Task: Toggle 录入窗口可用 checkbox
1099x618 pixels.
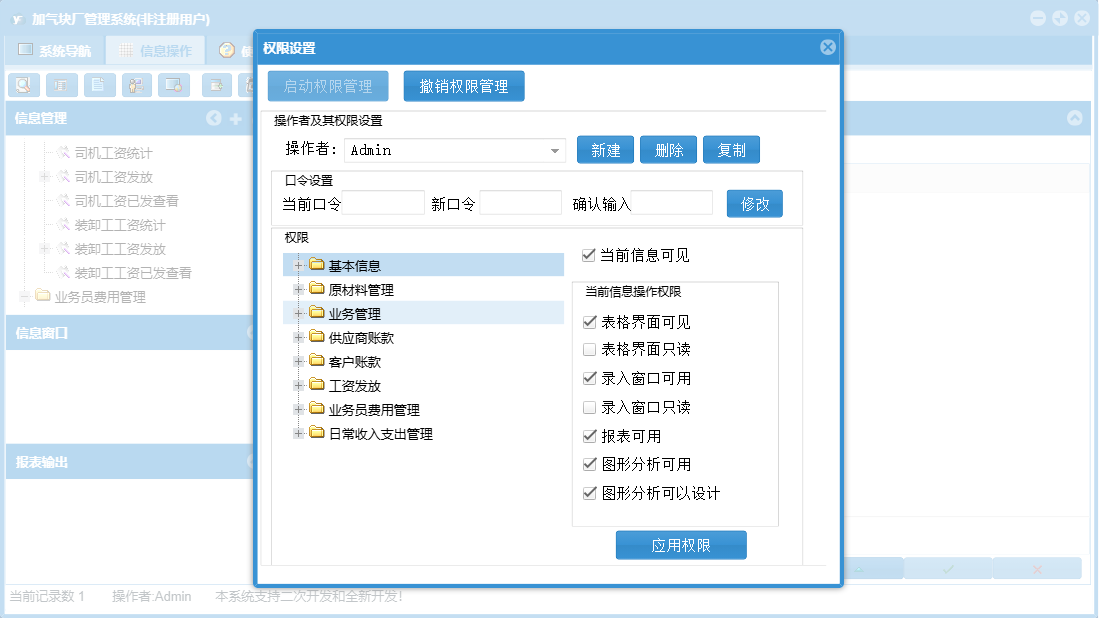Action: (x=589, y=378)
